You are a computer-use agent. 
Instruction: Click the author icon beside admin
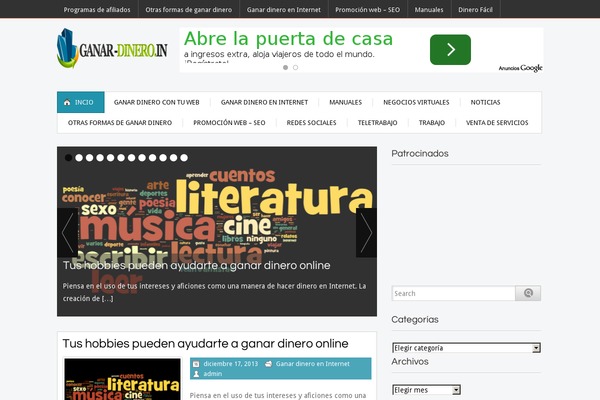(196, 374)
